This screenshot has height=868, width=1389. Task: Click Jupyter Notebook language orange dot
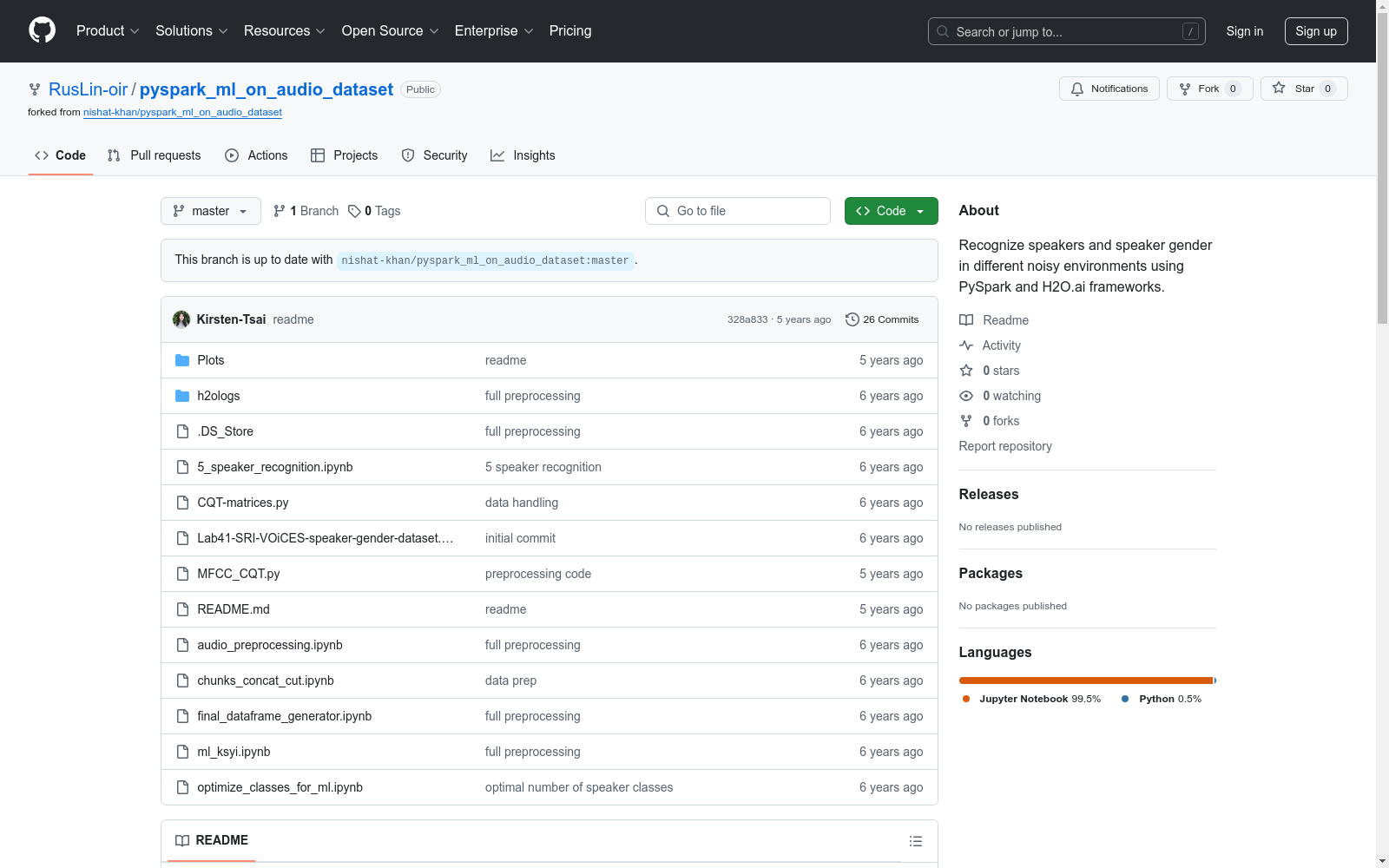(966, 699)
